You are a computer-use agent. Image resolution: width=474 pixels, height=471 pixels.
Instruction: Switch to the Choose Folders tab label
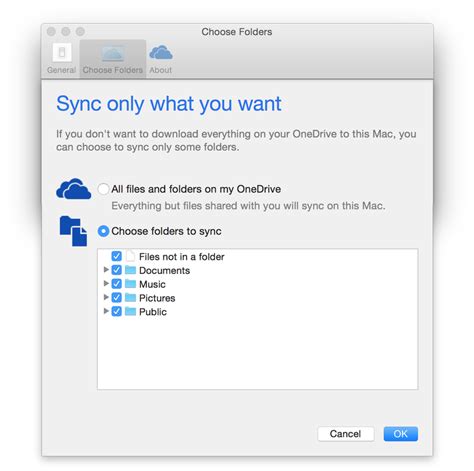[x=113, y=70]
